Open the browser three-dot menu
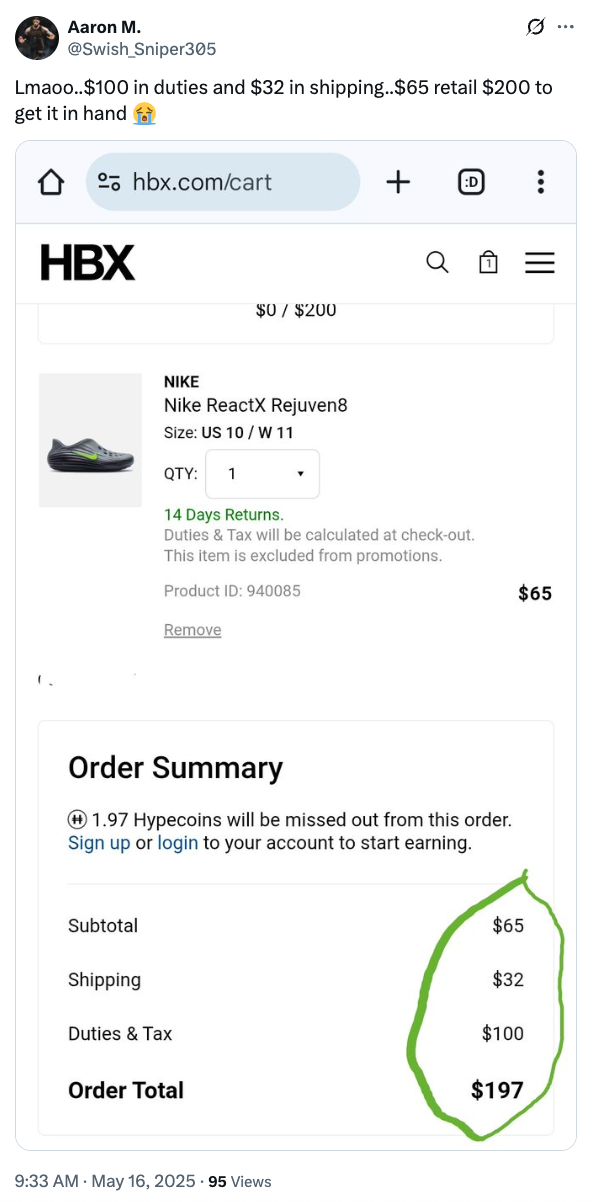Image resolution: width=594 pixels, height=1202 pixels. [x=540, y=181]
